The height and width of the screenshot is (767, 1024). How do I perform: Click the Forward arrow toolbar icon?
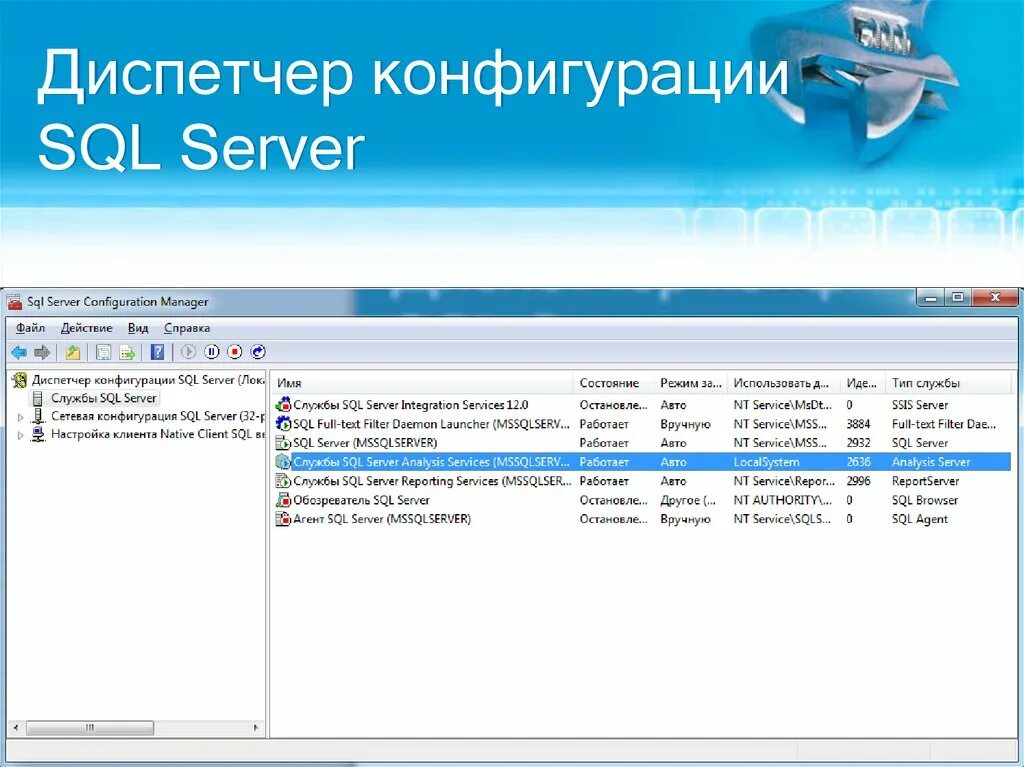[x=42, y=353]
